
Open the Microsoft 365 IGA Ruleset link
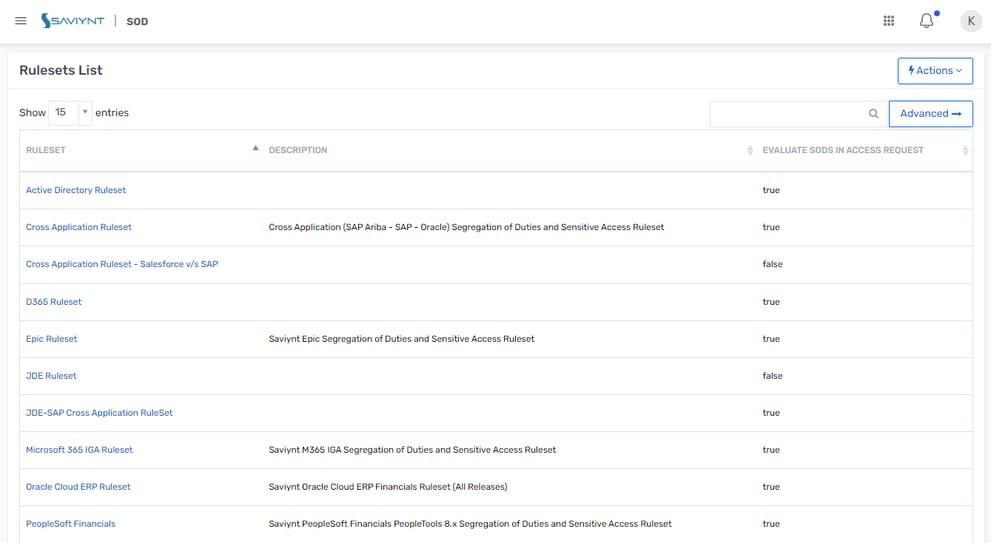79,450
